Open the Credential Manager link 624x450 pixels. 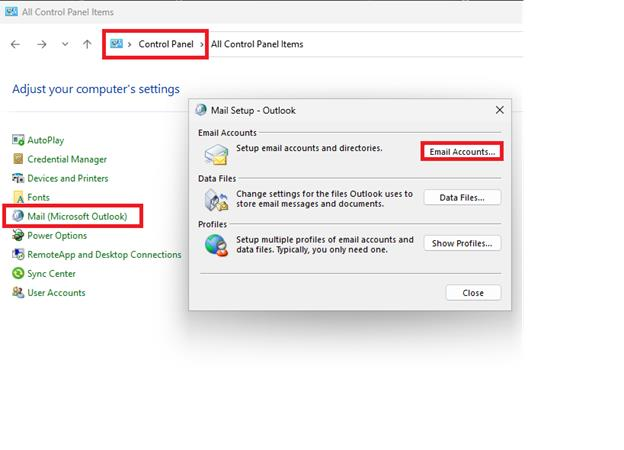pyautogui.click(x=67, y=159)
